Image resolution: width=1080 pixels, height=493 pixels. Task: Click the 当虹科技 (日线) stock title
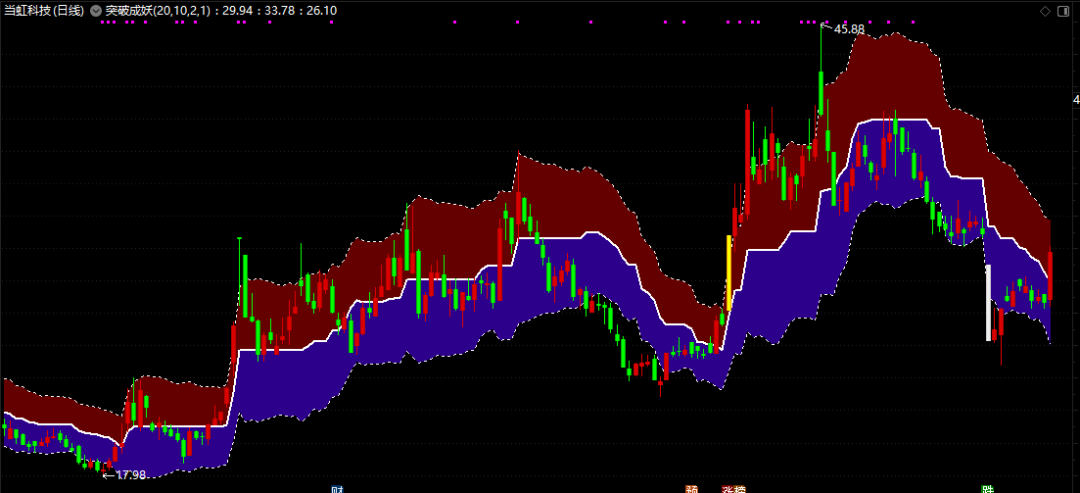[x=44, y=11]
